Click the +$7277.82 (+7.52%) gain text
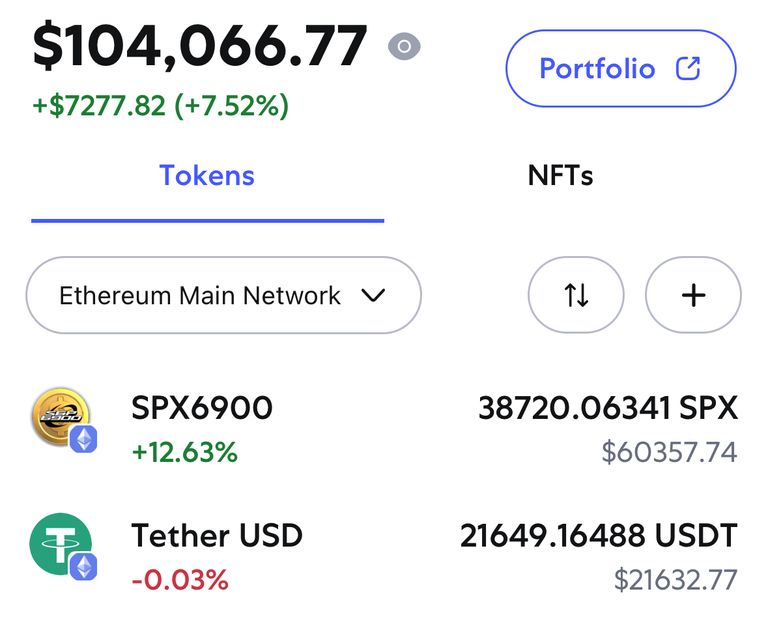 (161, 106)
